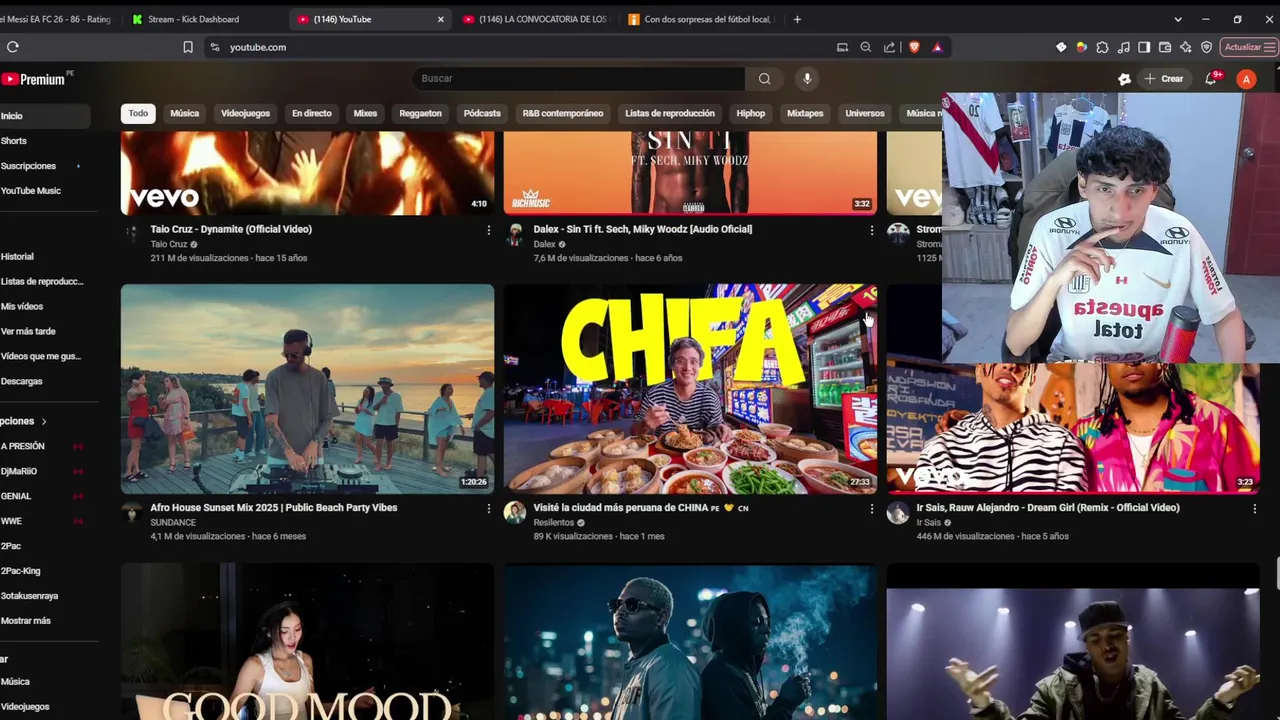Screen dimensions: 1280x720
Task: Open YouTube notifications bell
Action: pos(1211,78)
